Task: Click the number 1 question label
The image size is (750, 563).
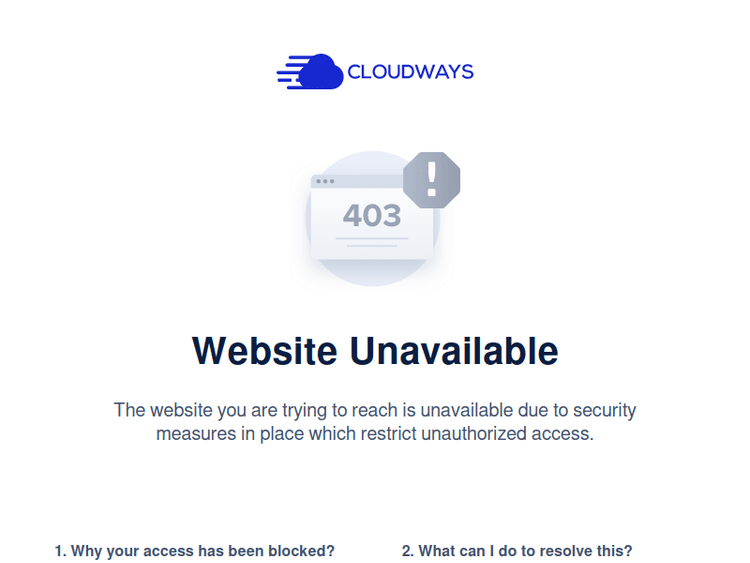Action: [60, 551]
